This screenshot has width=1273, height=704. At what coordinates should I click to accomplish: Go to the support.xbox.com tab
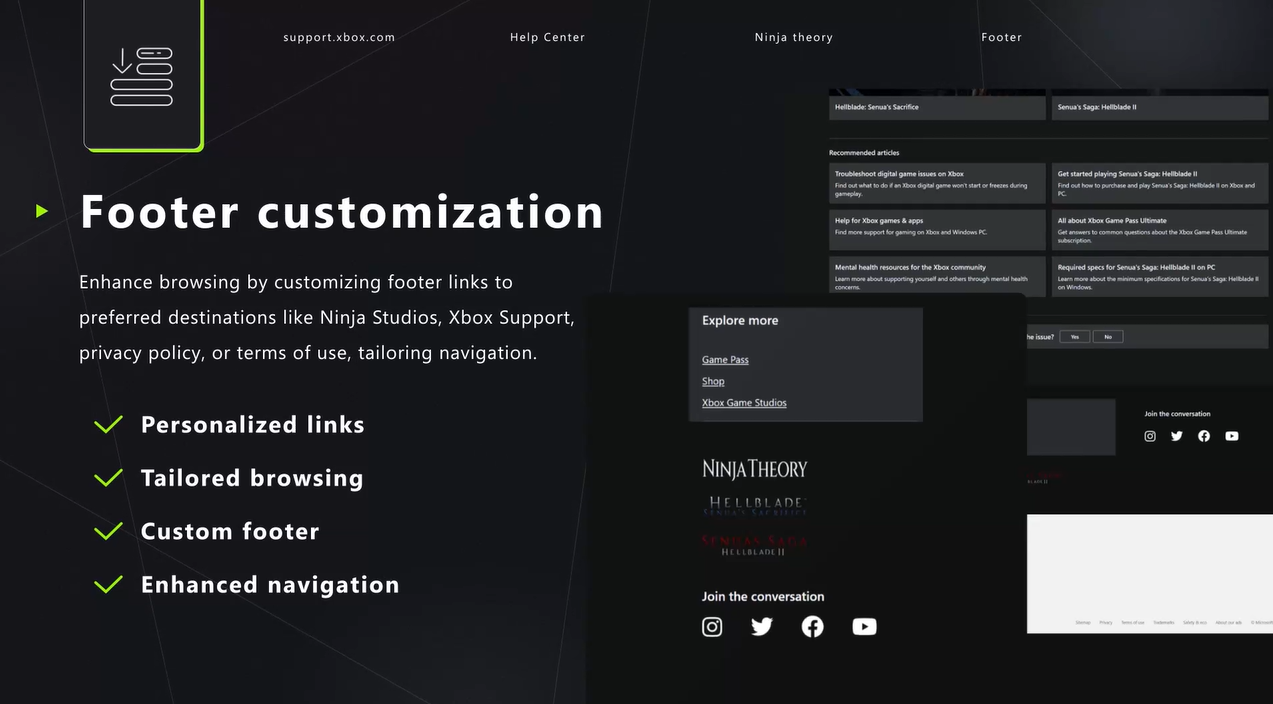(339, 37)
